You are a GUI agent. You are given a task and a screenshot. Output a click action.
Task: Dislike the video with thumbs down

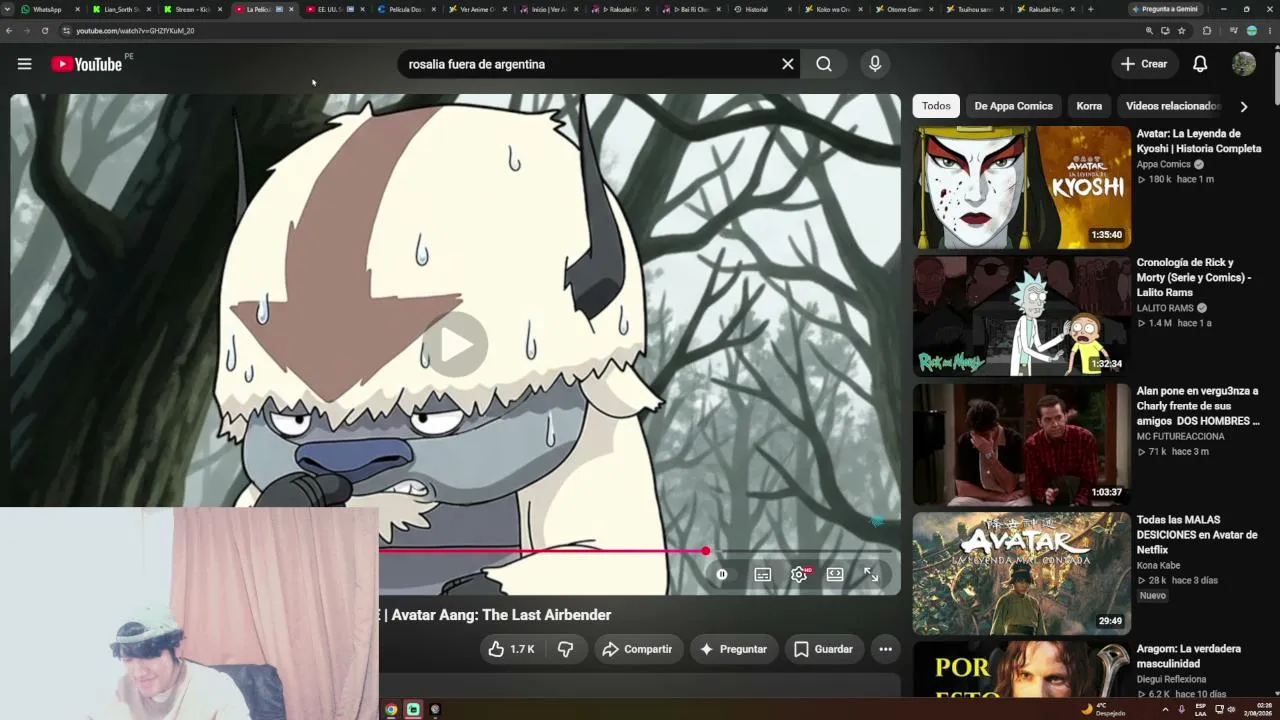(x=565, y=649)
